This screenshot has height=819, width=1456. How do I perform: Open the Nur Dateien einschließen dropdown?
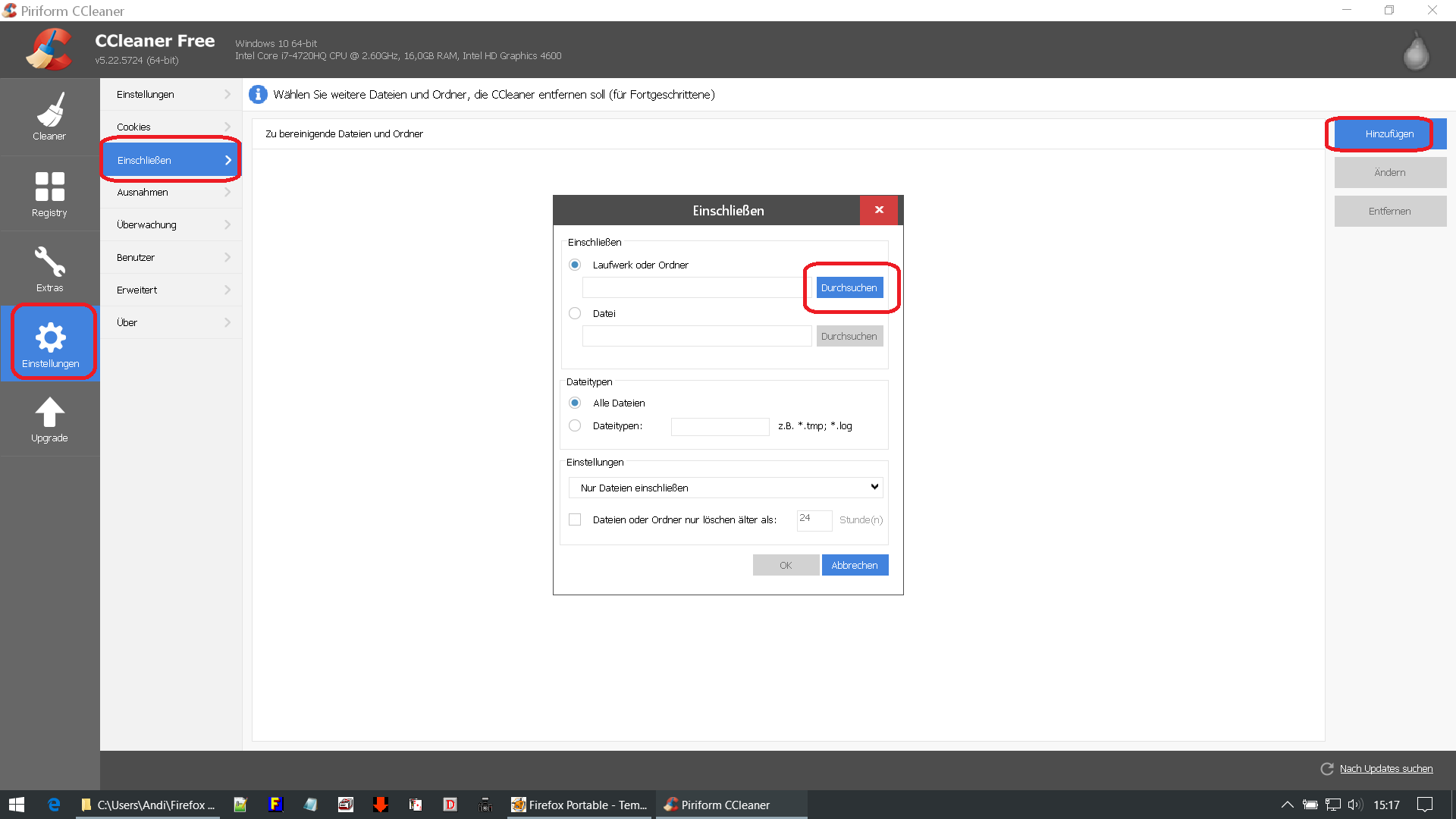725,488
